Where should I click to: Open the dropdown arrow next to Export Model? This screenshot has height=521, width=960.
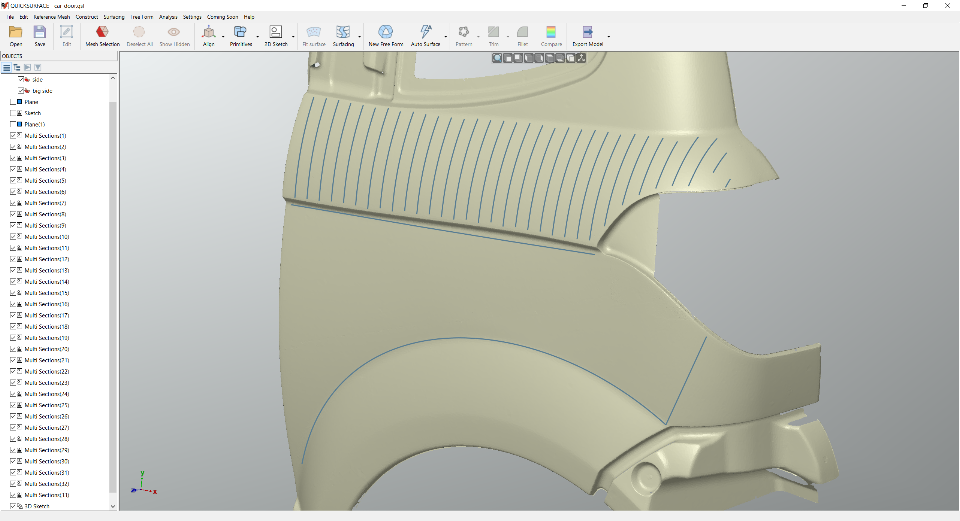tap(609, 37)
